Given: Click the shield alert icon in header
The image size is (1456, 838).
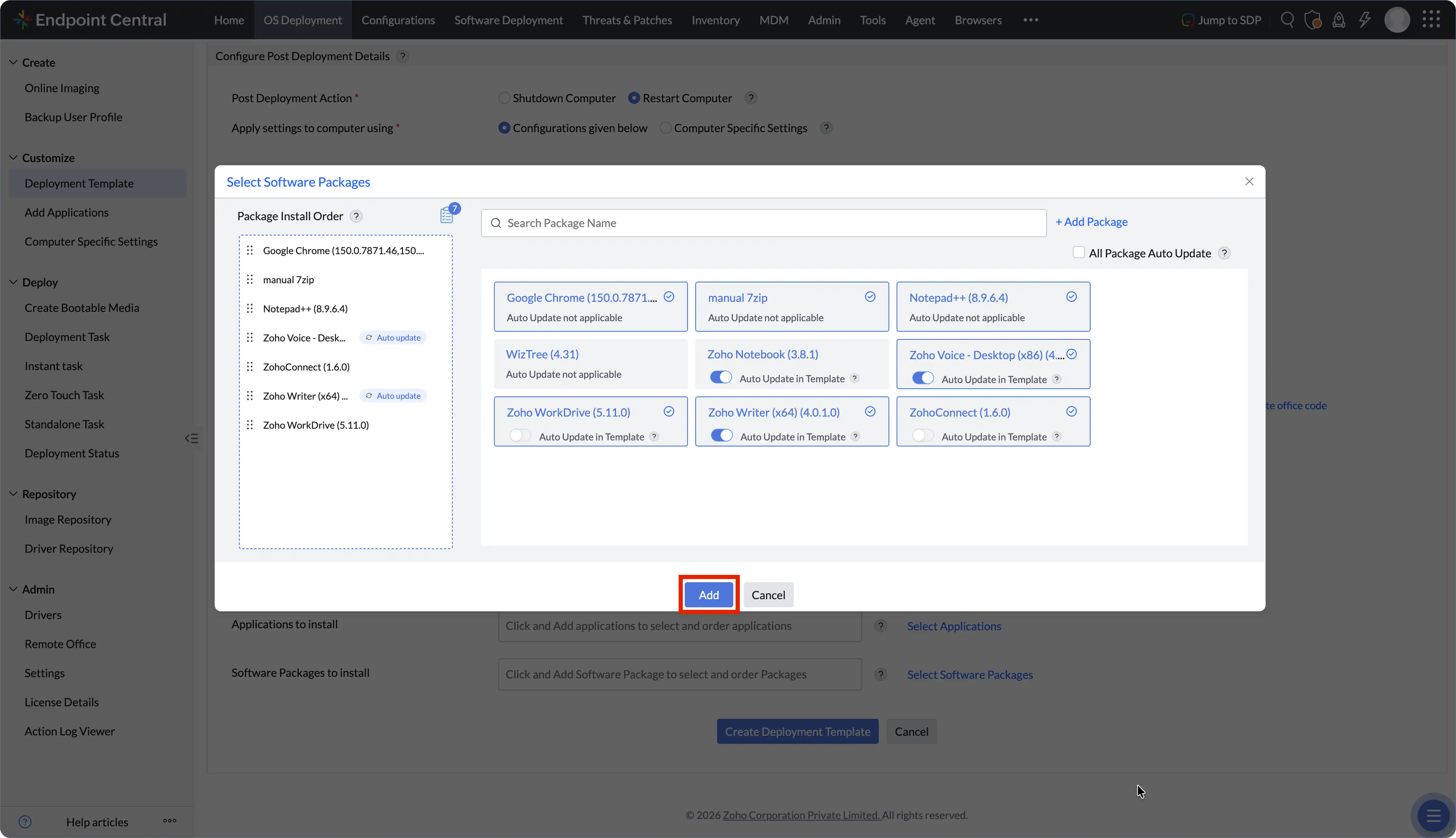Looking at the screenshot, I should coord(1313,20).
